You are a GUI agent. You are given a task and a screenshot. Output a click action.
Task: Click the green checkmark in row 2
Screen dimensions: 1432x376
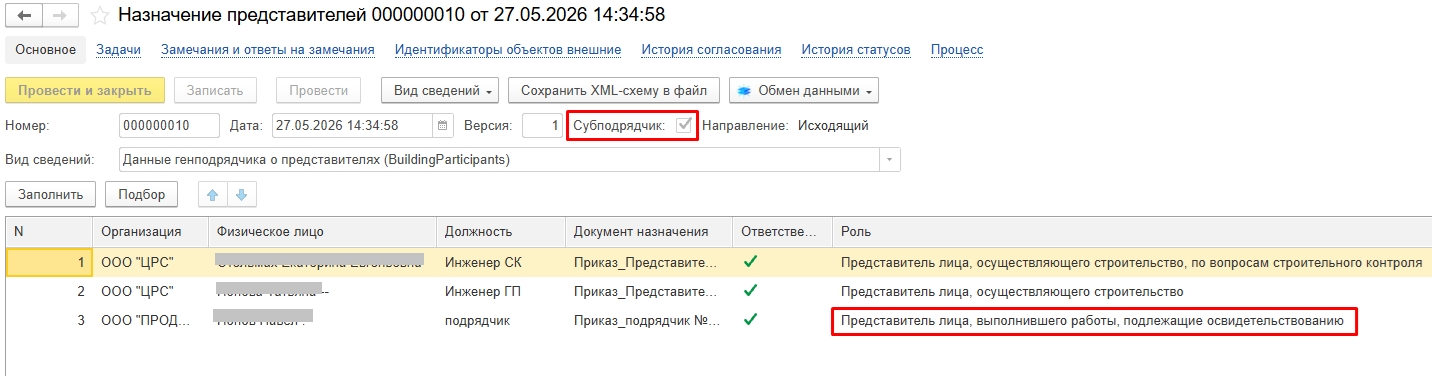click(x=751, y=291)
